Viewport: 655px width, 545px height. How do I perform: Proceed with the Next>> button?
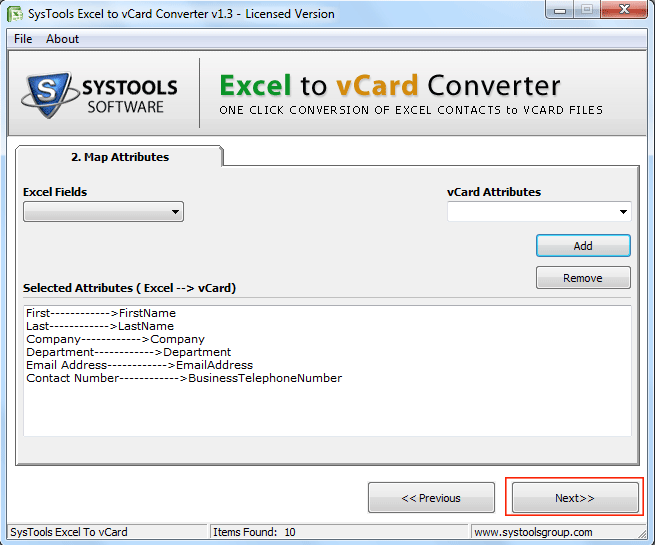[575, 498]
